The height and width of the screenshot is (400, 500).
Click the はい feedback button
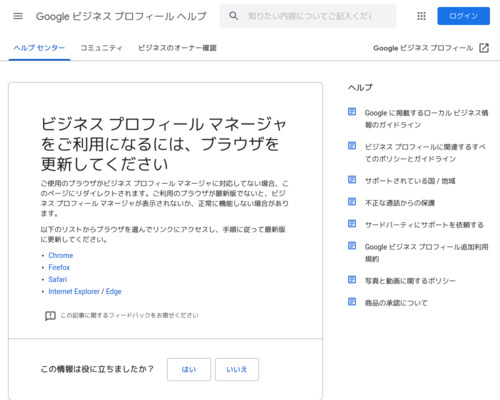coord(189,369)
